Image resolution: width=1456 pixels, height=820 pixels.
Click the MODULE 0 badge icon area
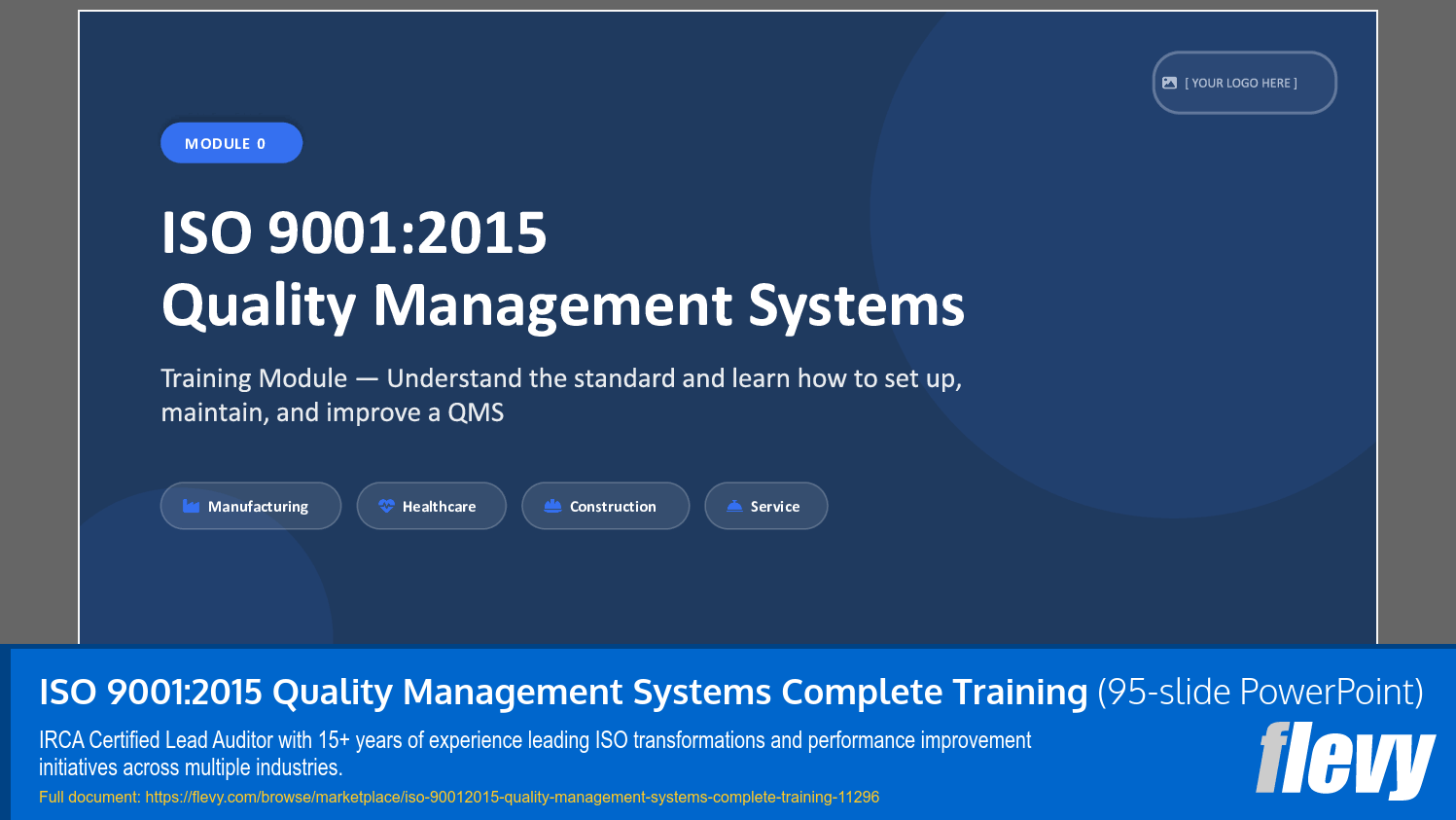[231, 142]
